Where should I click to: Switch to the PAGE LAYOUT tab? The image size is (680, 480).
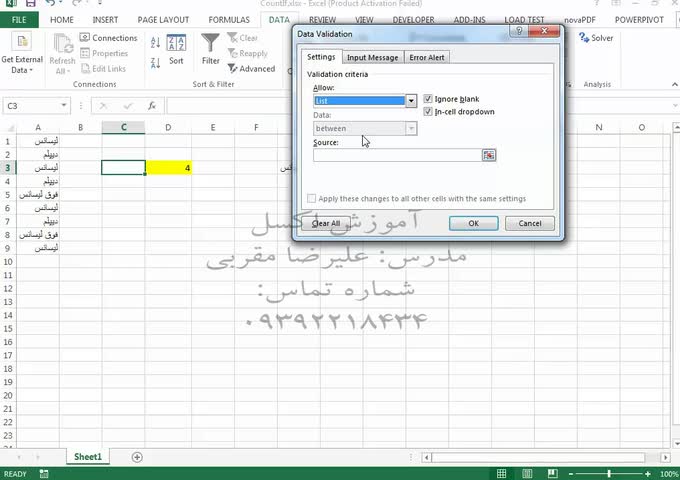(x=163, y=20)
